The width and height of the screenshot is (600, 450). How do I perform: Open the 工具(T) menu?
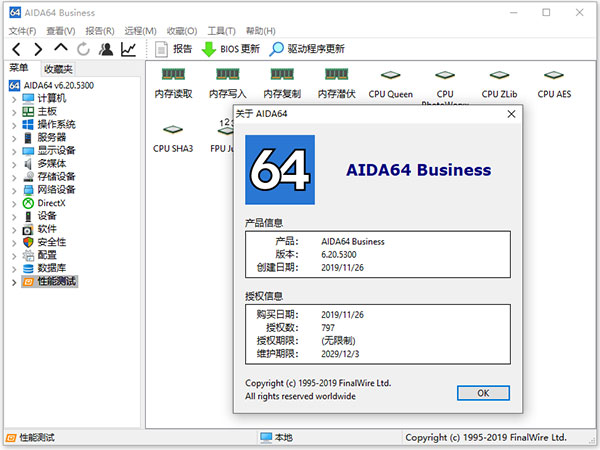[x=221, y=31]
